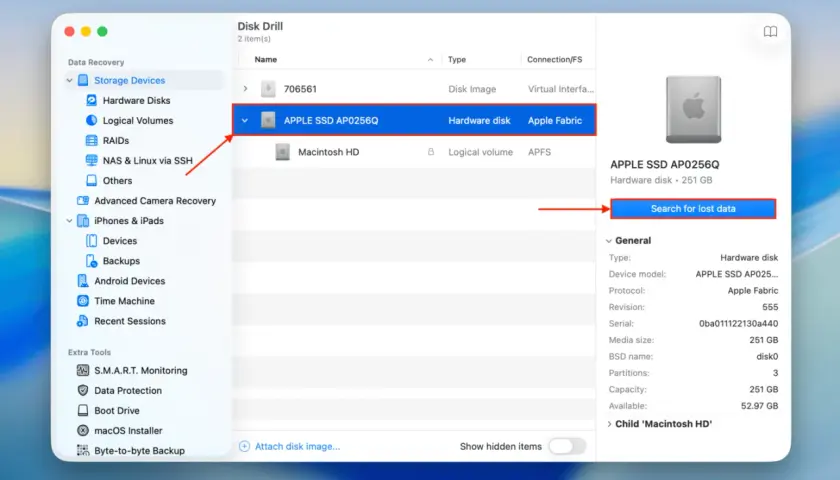Viewport: 840px width, 480px height.
Task: Collapse the General details section
Action: pyautogui.click(x=609, y=241)
